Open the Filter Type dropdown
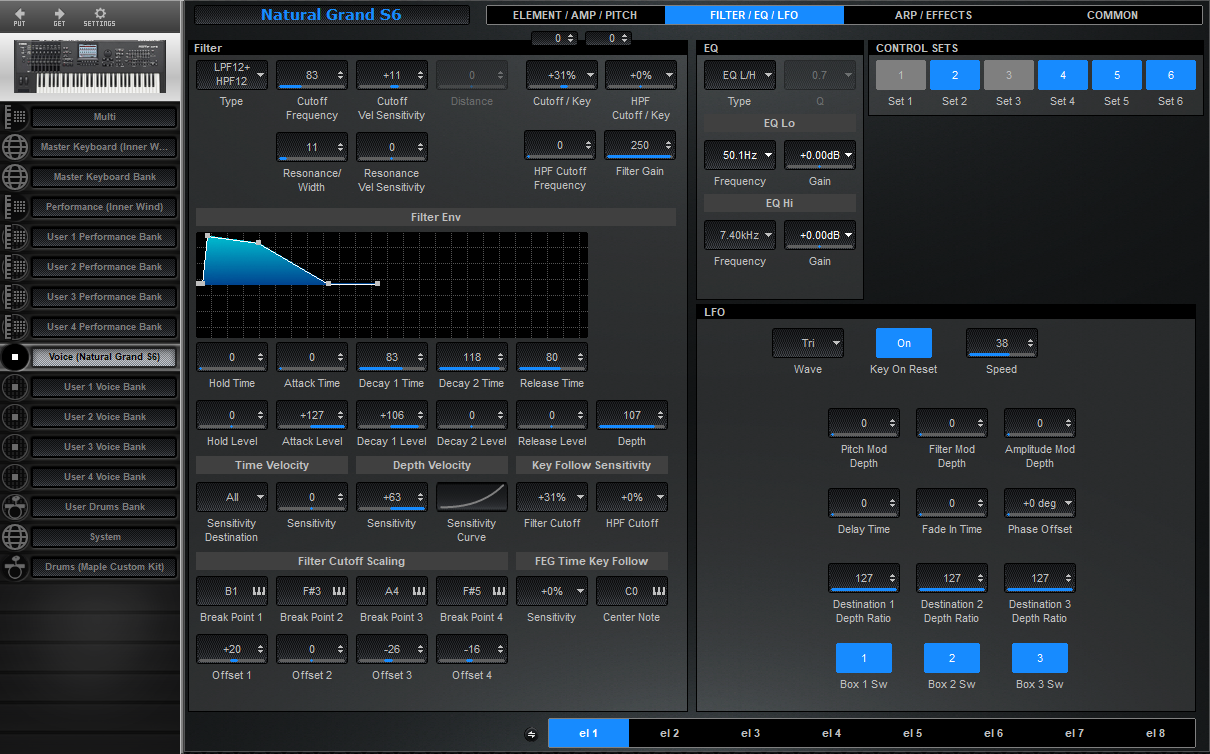1210x754 pixels. [231, 74]
